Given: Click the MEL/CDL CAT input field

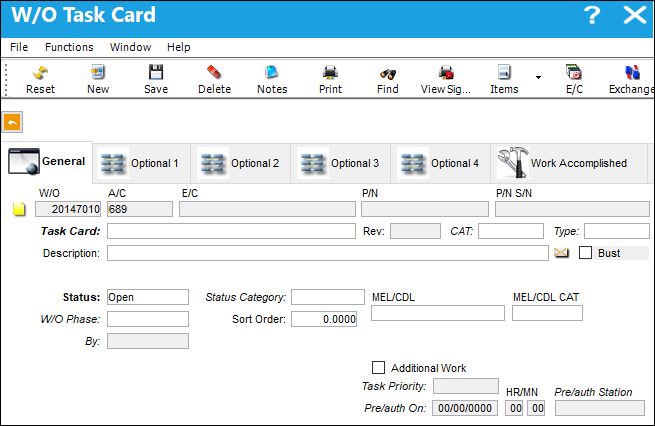Looking at the screenshot, I should [547, 313].
